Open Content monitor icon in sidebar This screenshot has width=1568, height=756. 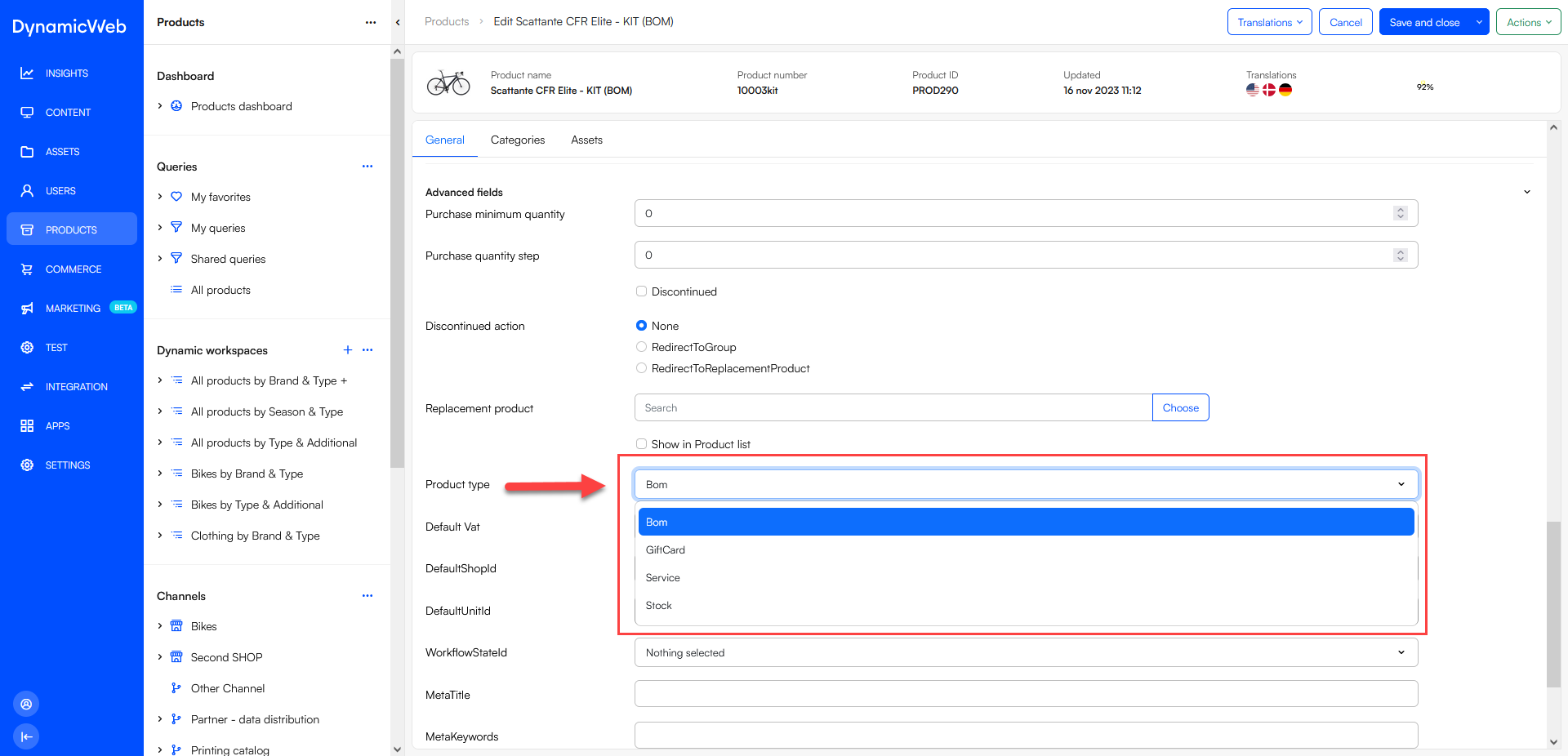coord(27,113)
